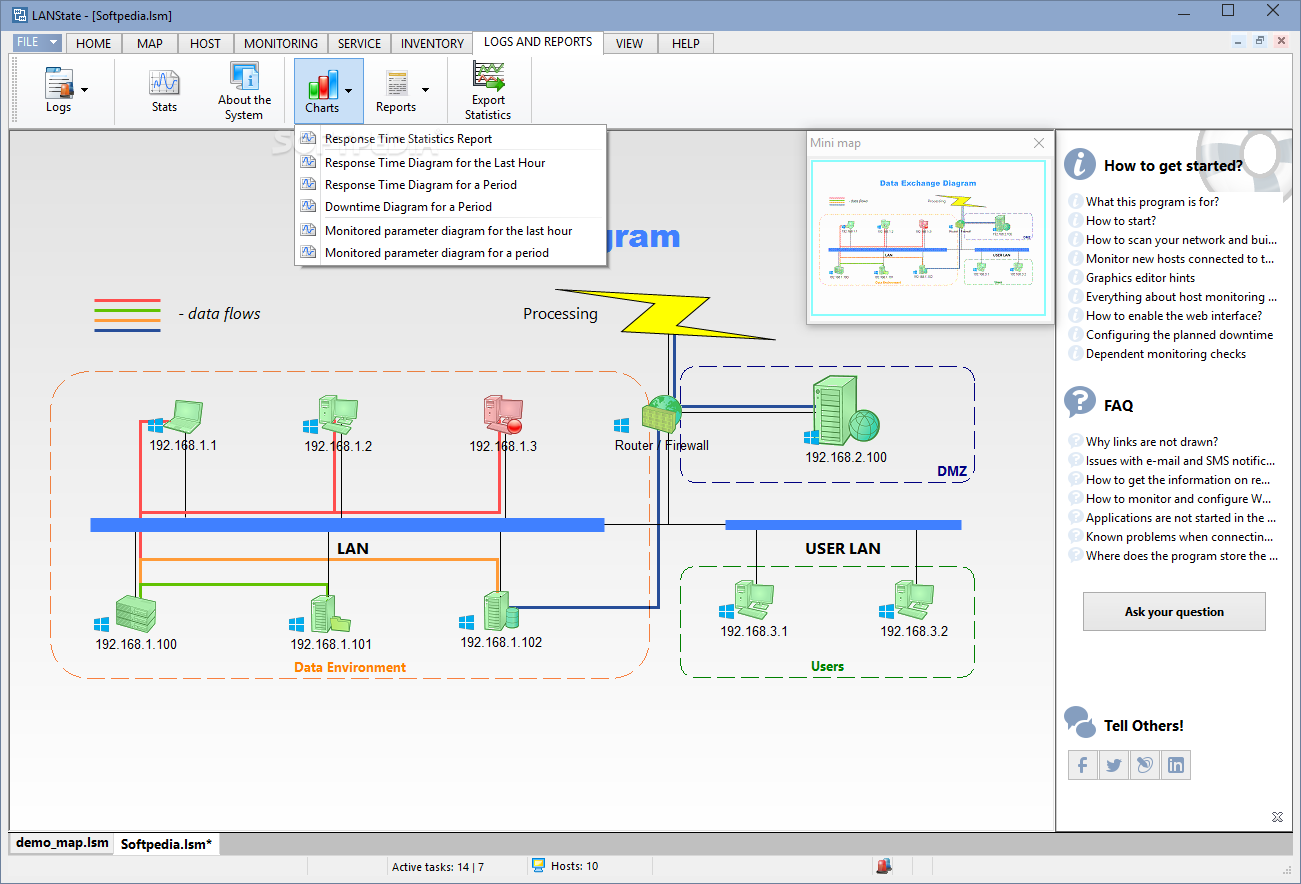1301x884 pixels.
Task: Open the FILE dropdown menu
Action: tap(39, 42)
